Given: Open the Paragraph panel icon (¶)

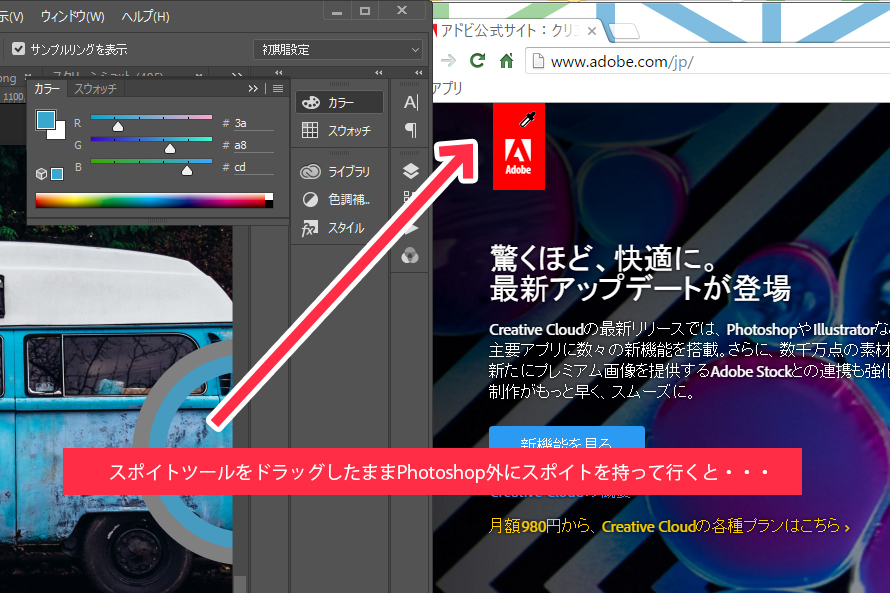Looking at the screenshot, I should pos(410,131).
